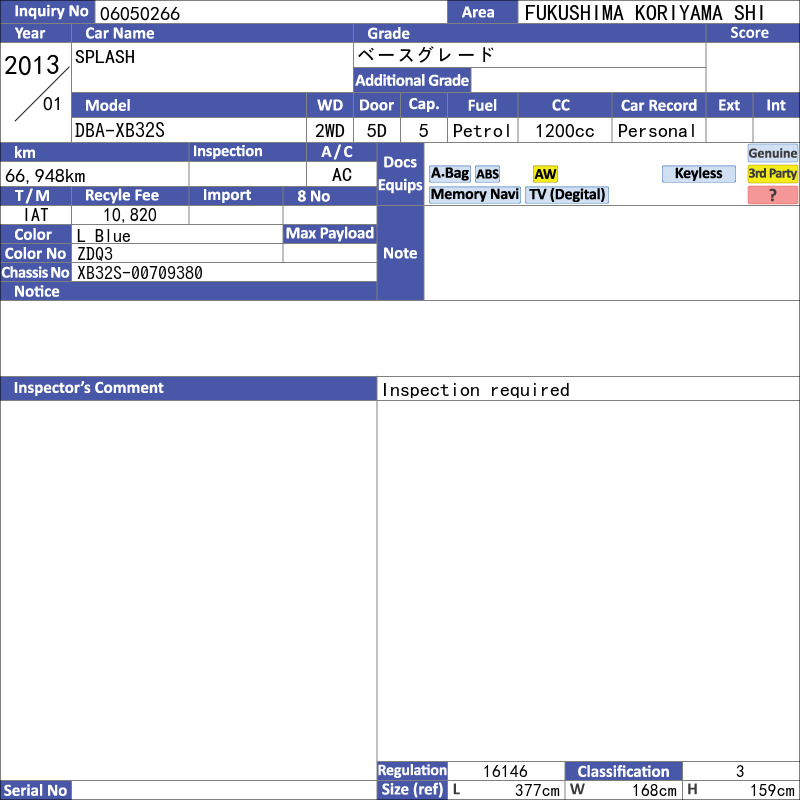Click the Japanese grade text ベースグレード
The width and height of the screenshot is (800, 800).
[426, 55]
